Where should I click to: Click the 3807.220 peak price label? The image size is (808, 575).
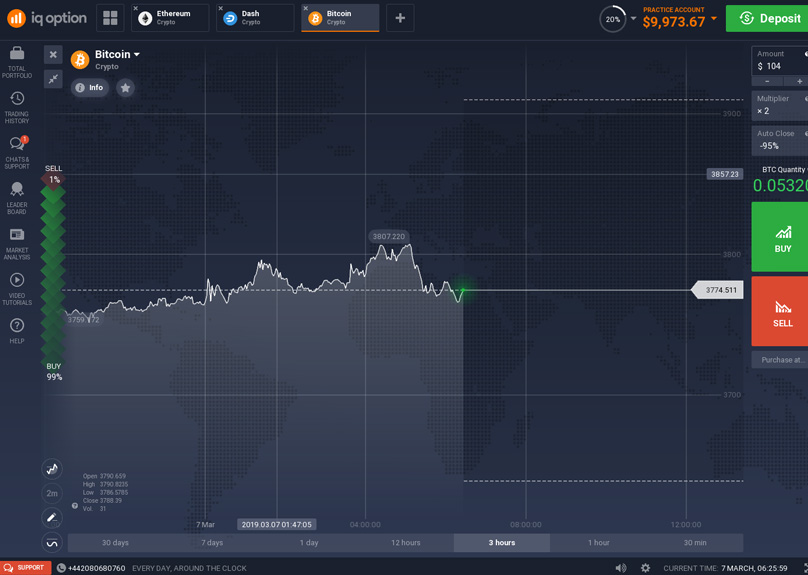pos(389,236)
